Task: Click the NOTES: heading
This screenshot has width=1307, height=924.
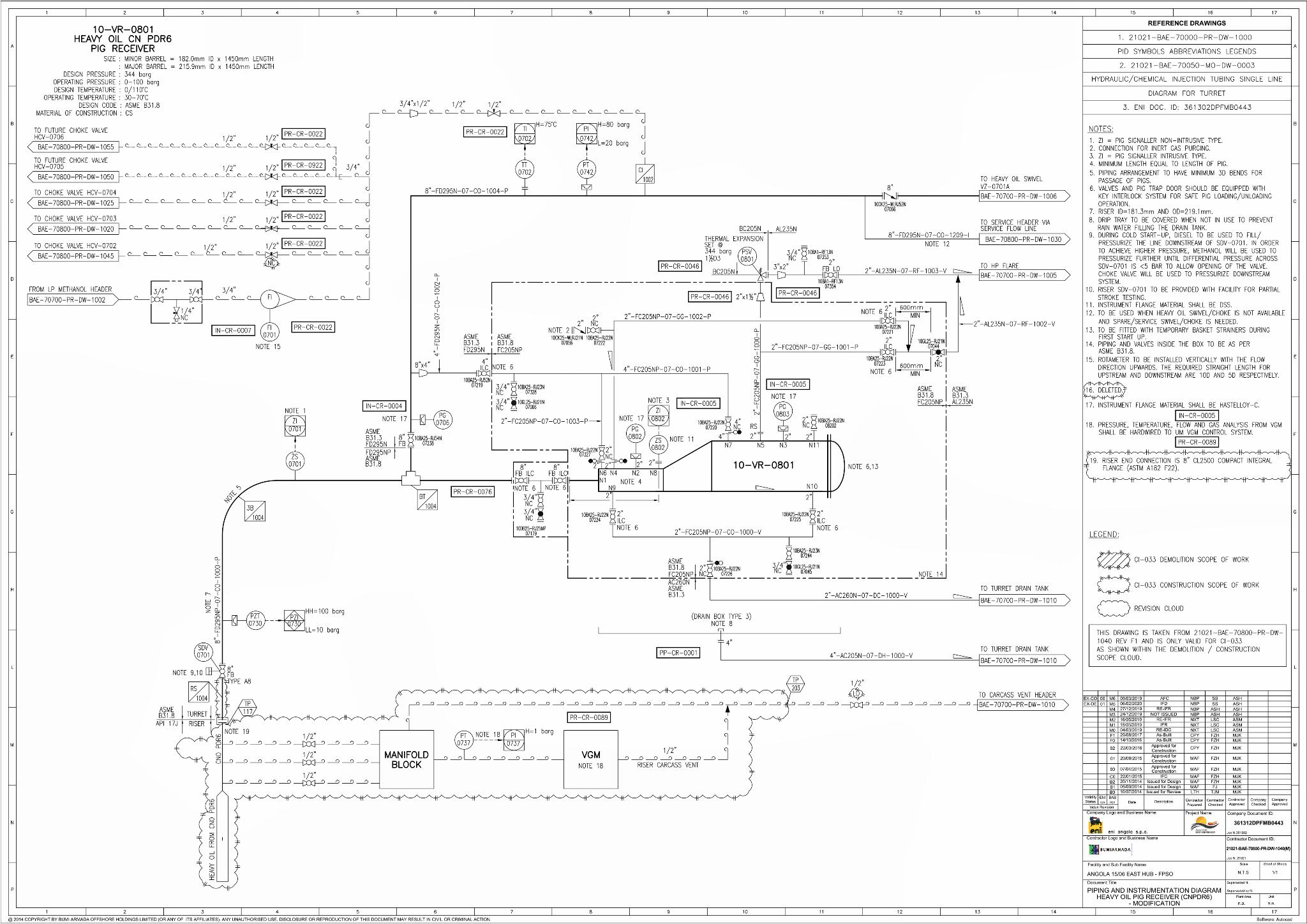Action: 1102,128
